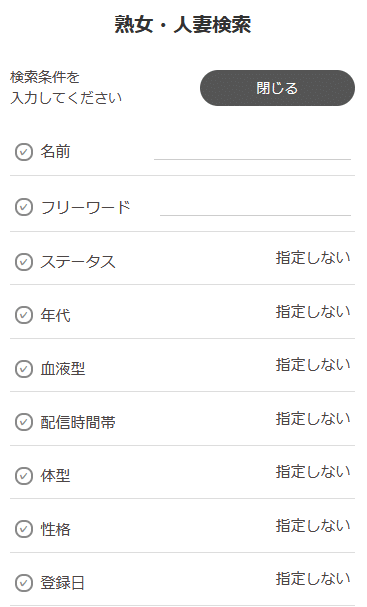Click the check icon beside 名前
367x607 pixels.
[x=24, y=152]
